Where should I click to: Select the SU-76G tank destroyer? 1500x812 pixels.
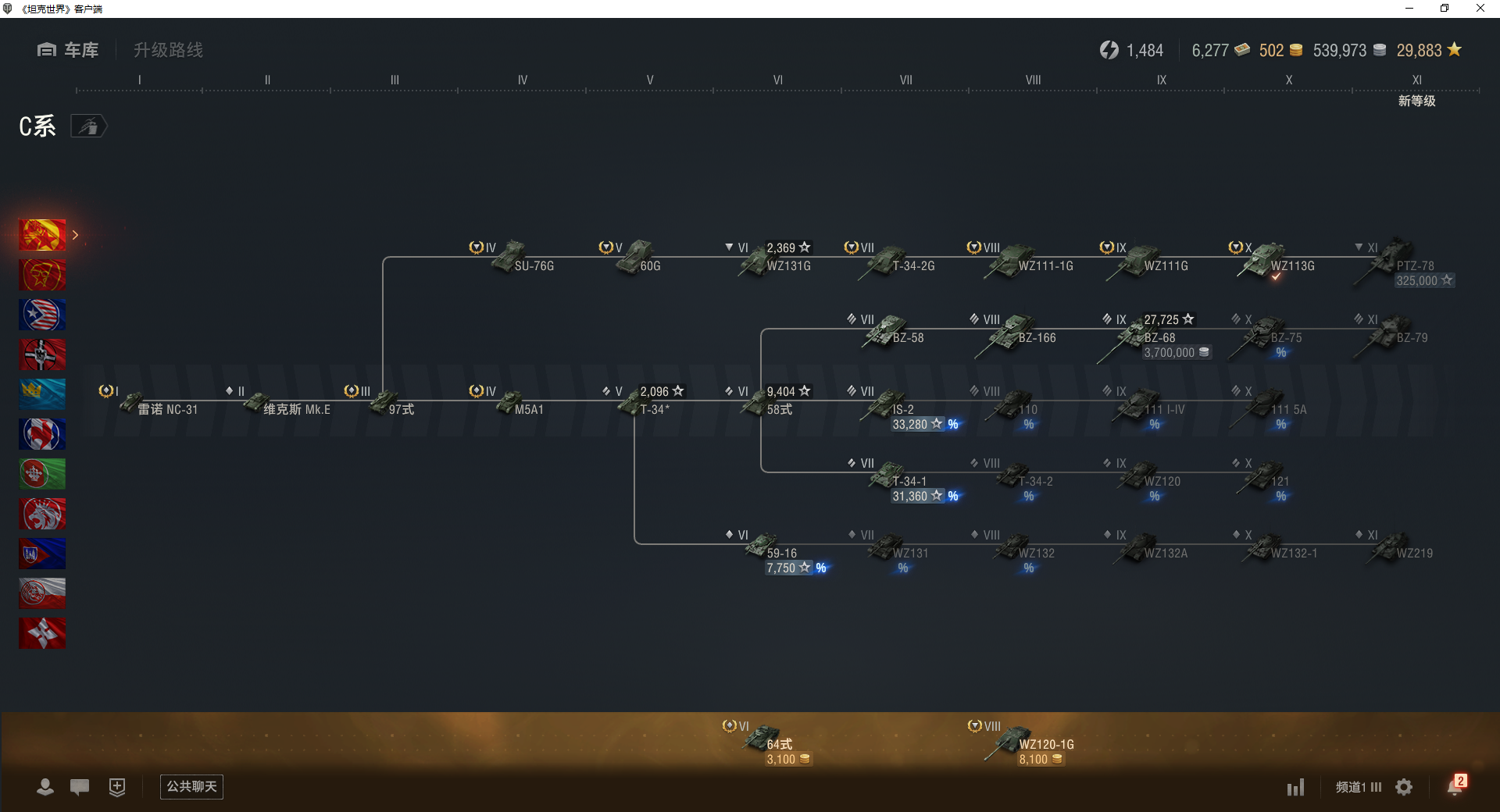pos(512,258)
